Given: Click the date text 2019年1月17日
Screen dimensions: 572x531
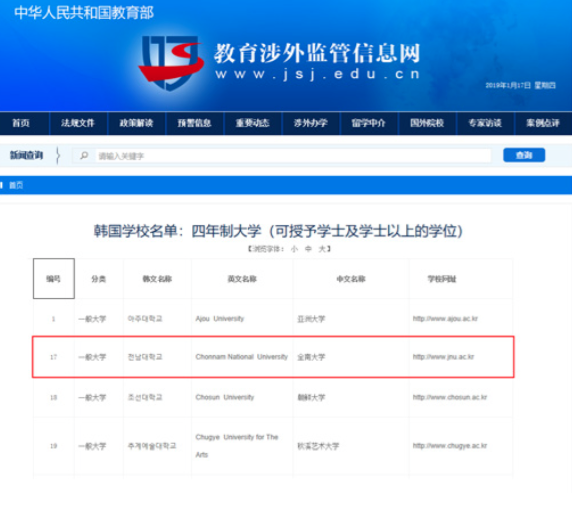Looking at the screenshot, I should [508, 85].
